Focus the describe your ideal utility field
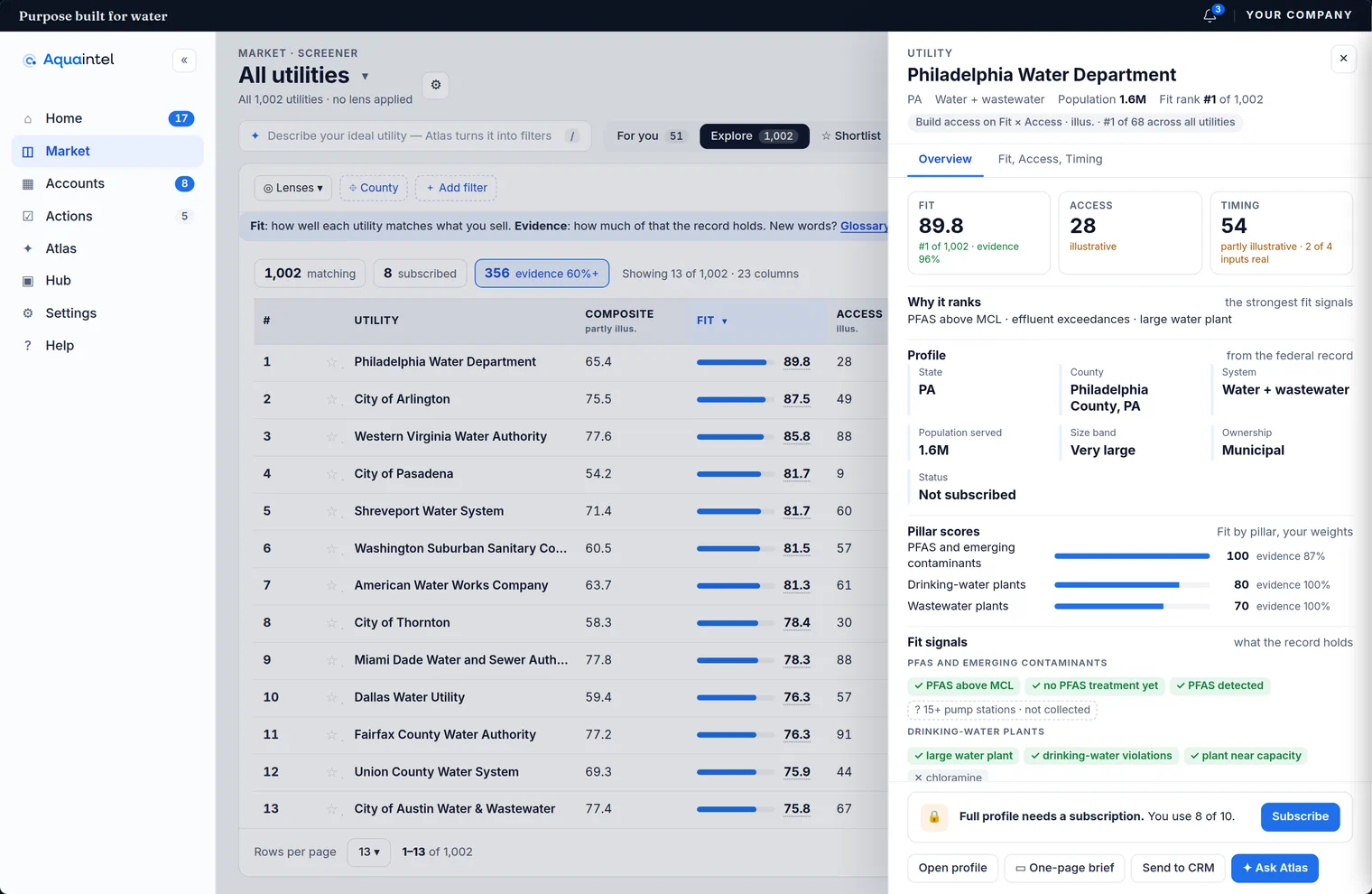This screenshot has width=1372, height=894. coord(415,135)
